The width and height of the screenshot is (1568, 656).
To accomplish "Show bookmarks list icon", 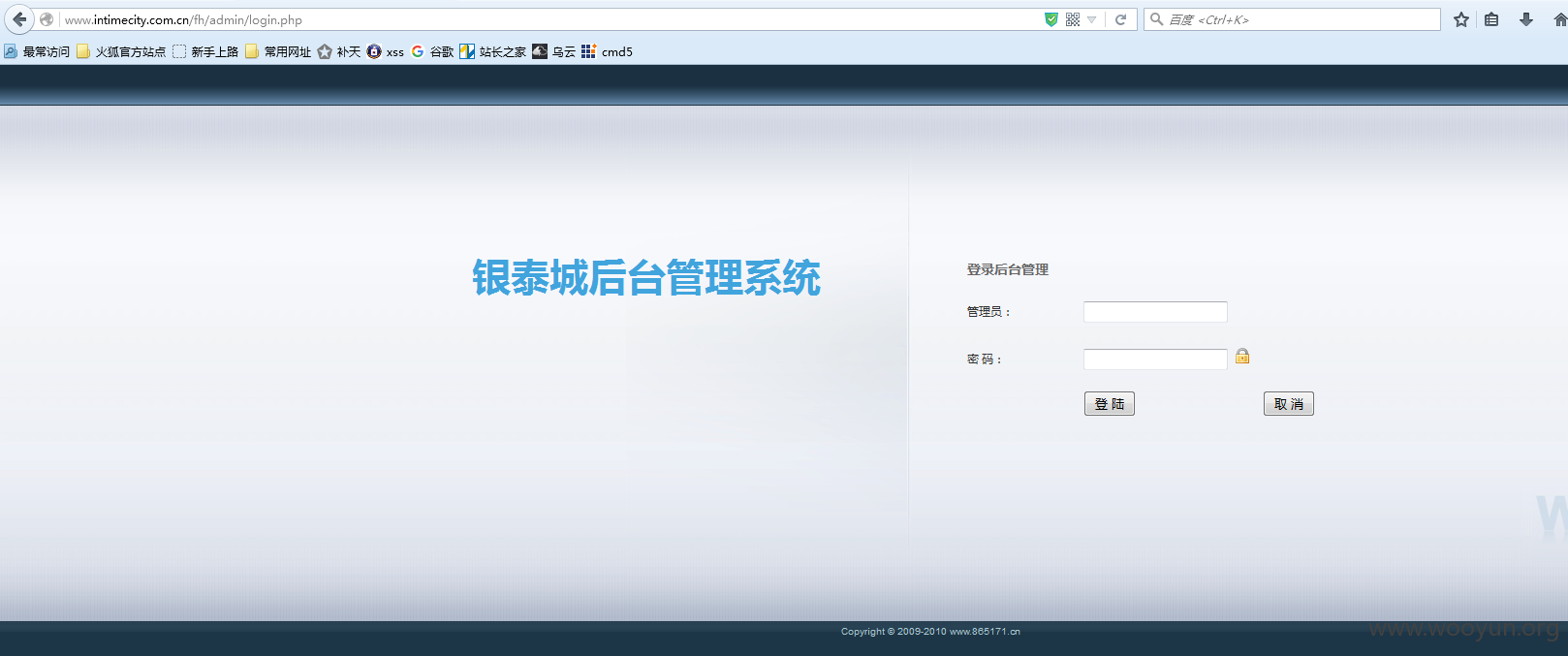I will [x=1492, y=19].
